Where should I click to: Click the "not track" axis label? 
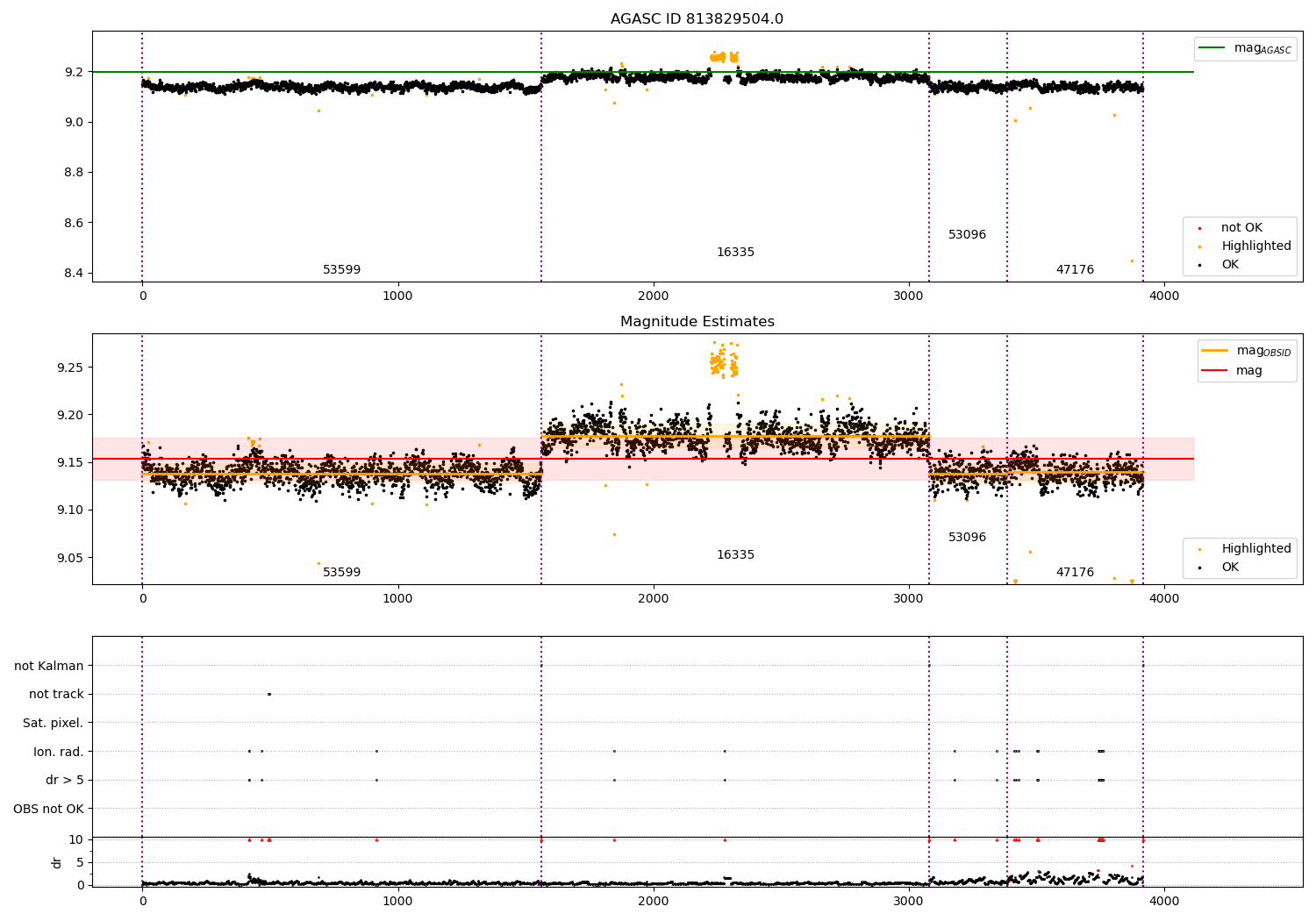click(56, 695)
